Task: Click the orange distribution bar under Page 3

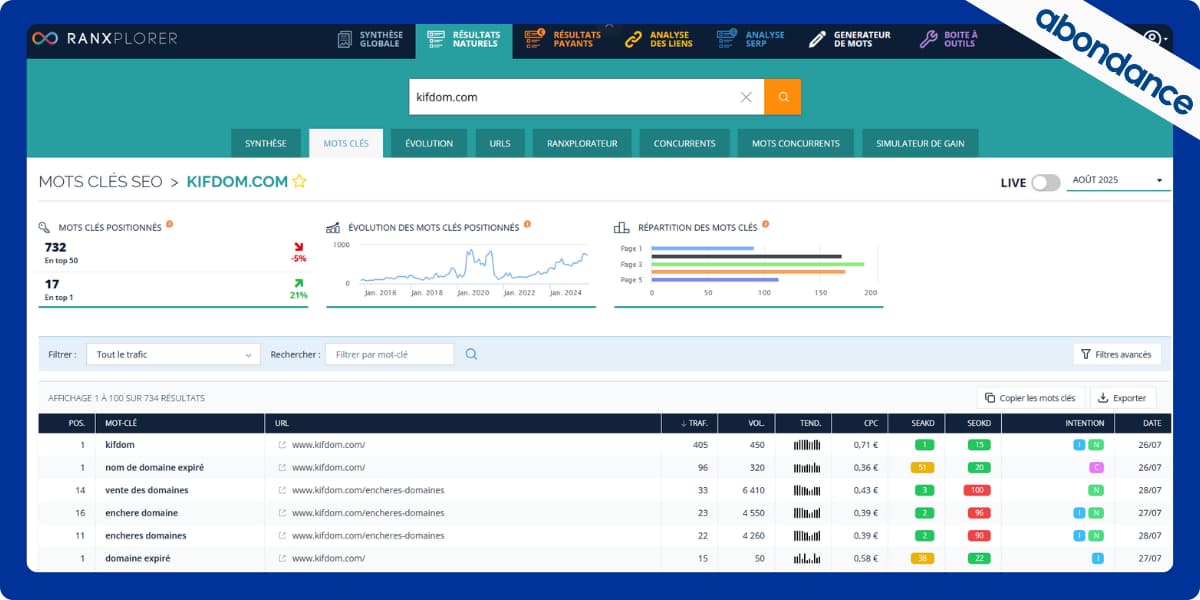Action: point(748,272)
